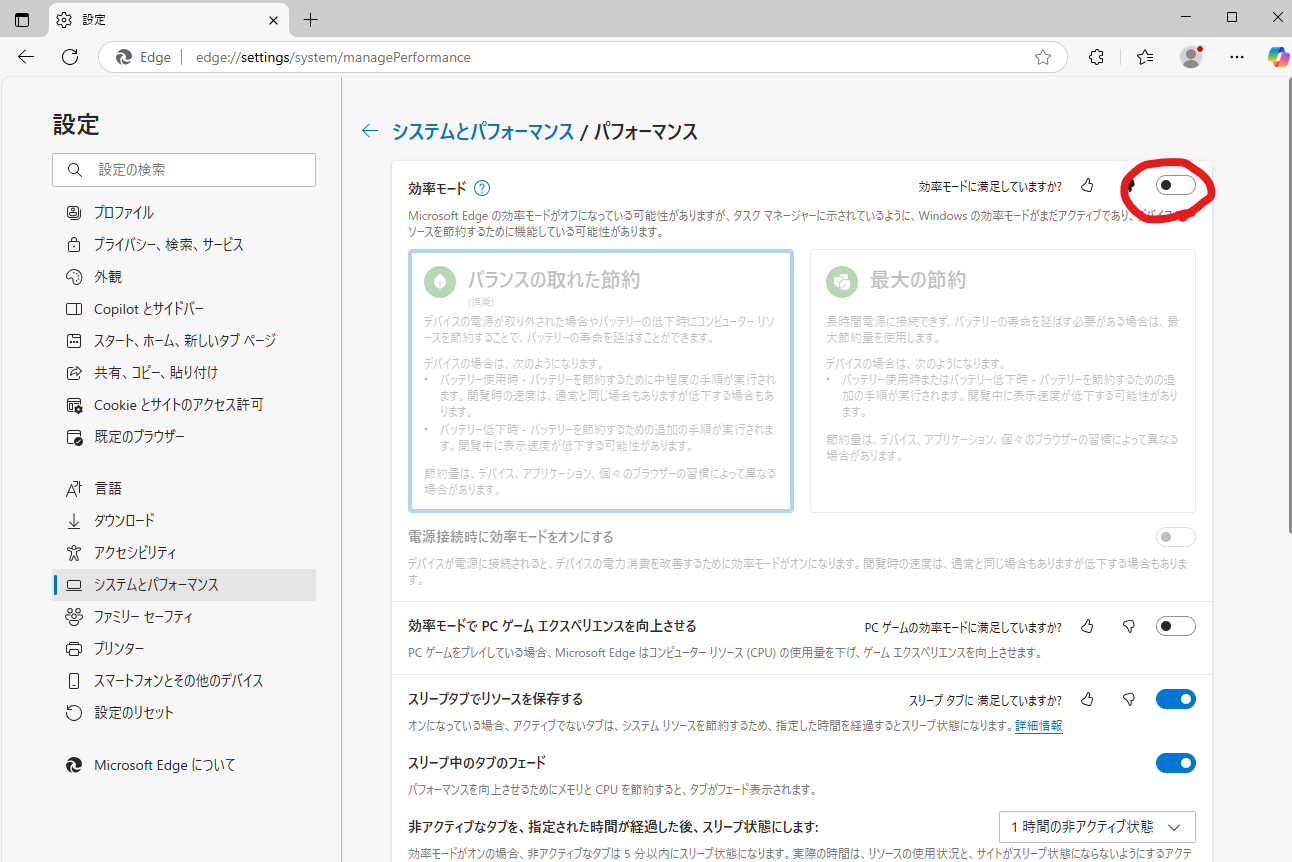Thumbs up for PC ゲームの効率モードに満足していますか
The image size is (1292, 862).
1087,626
